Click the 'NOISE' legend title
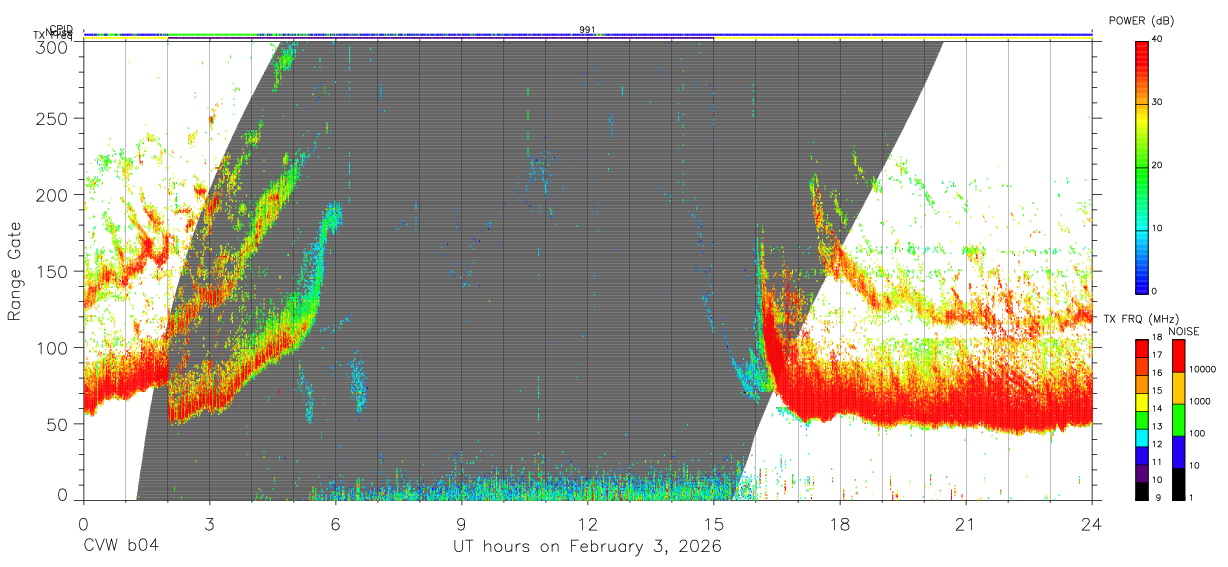This screenshot has width=1228, height=567. [x=1184, y=331]
